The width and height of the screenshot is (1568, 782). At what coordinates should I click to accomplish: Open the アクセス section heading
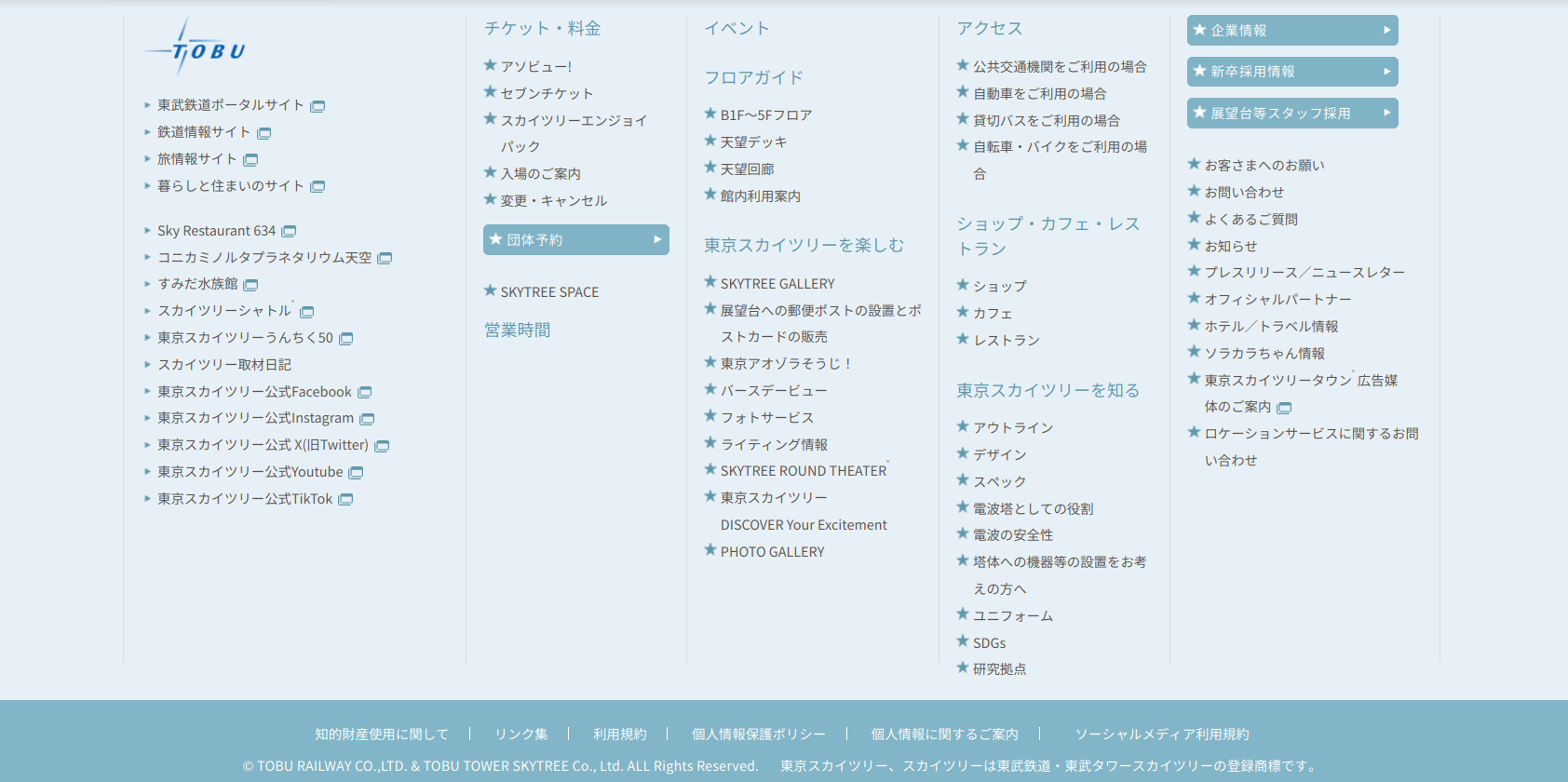pyautogui.click(x=989, y=28)
